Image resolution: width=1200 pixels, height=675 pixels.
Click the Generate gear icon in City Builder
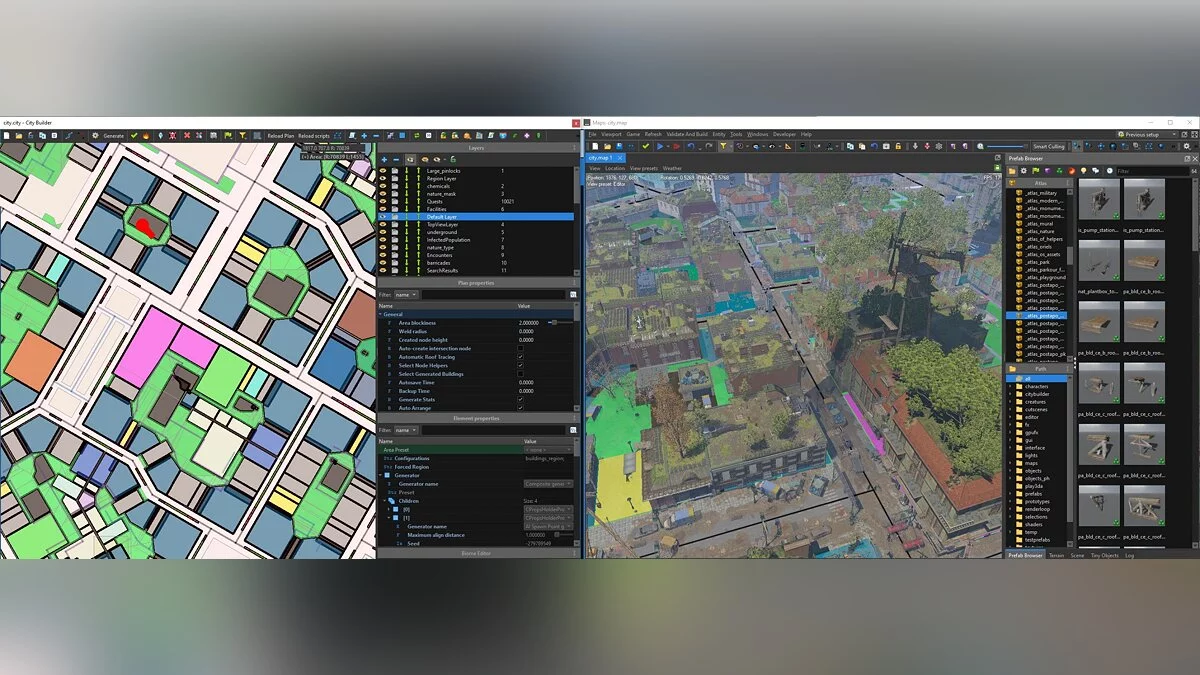96,135
